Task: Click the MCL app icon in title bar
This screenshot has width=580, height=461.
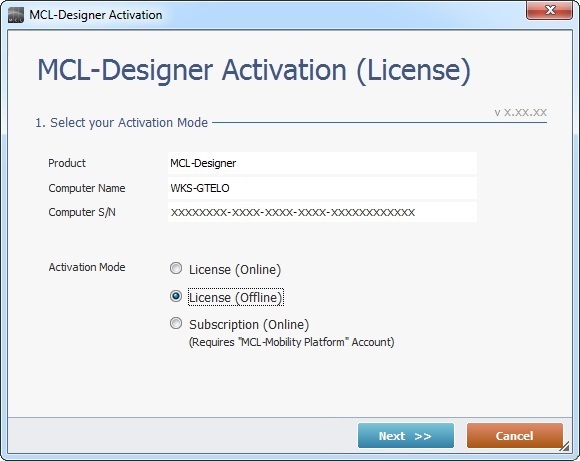Action: pos(16,15)
